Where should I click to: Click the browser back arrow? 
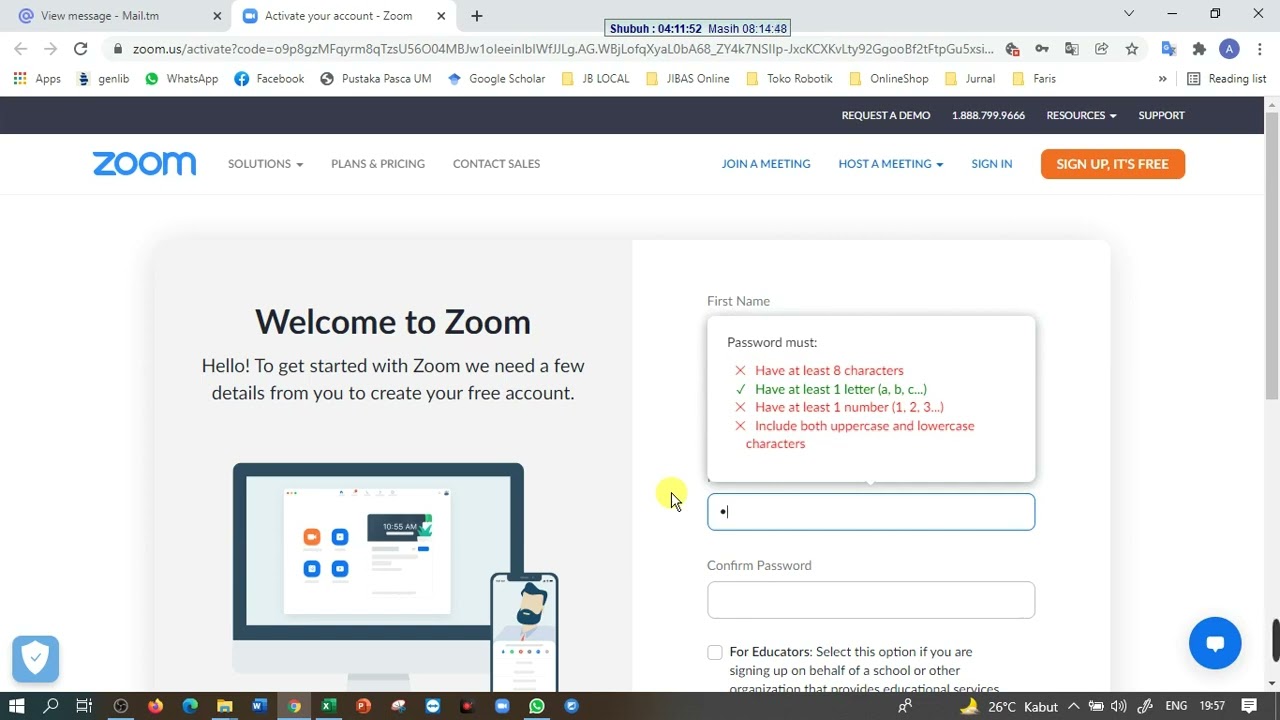tap(21, 48)
